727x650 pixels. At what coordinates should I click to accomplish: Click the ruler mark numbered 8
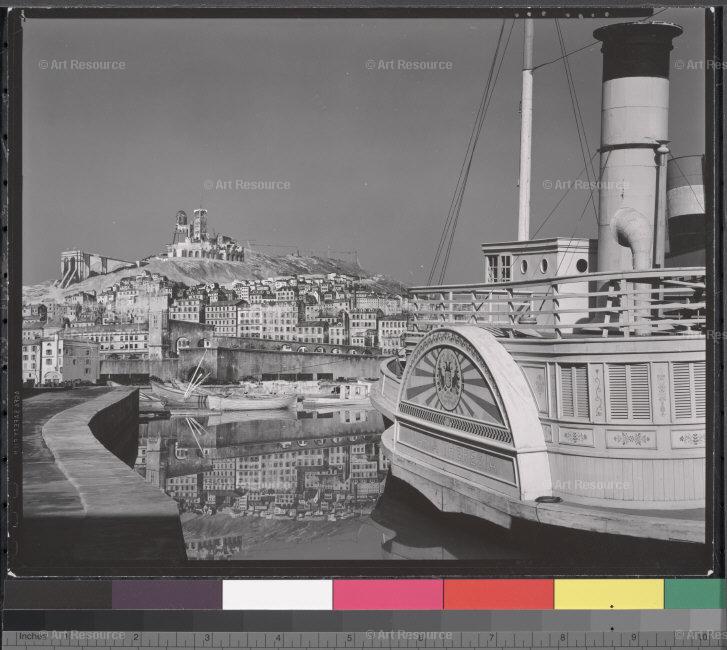click(x=562, y=637)
